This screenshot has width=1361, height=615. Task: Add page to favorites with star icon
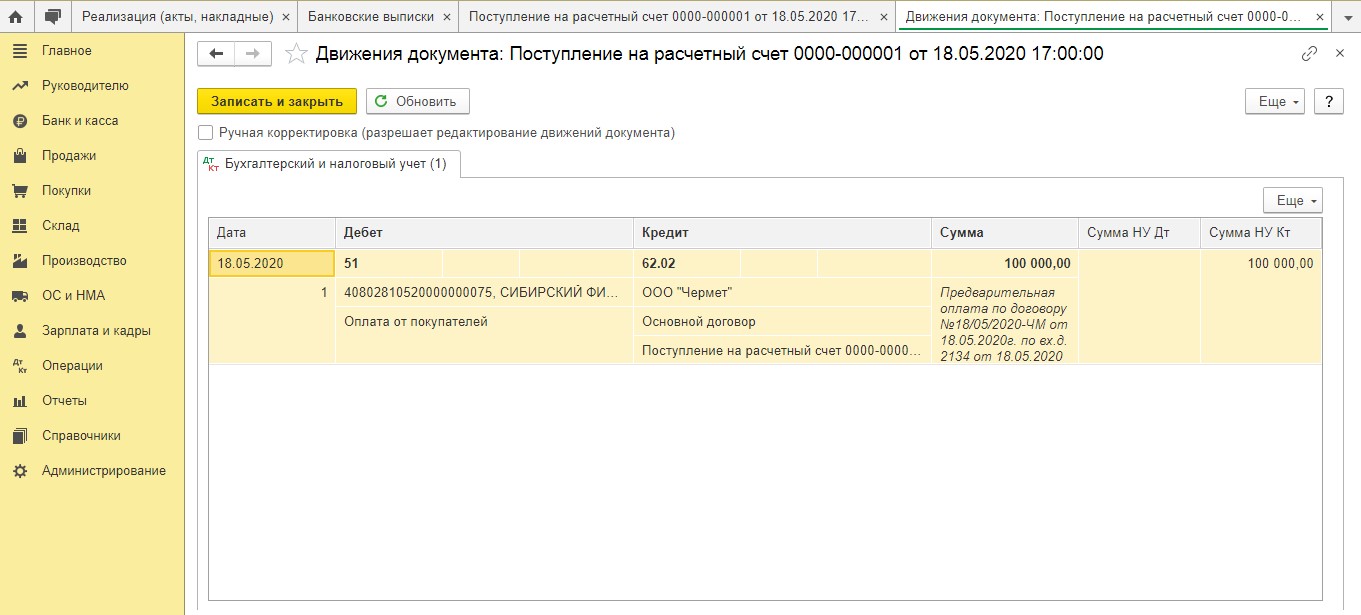296,54
